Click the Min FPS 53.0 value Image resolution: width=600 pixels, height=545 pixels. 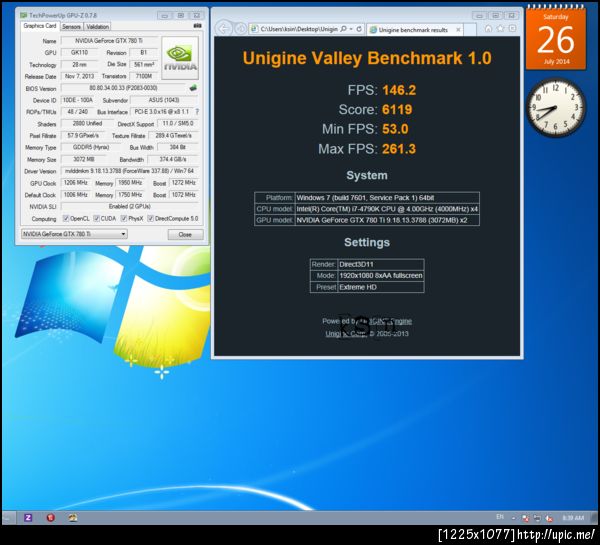click(395, 129)
